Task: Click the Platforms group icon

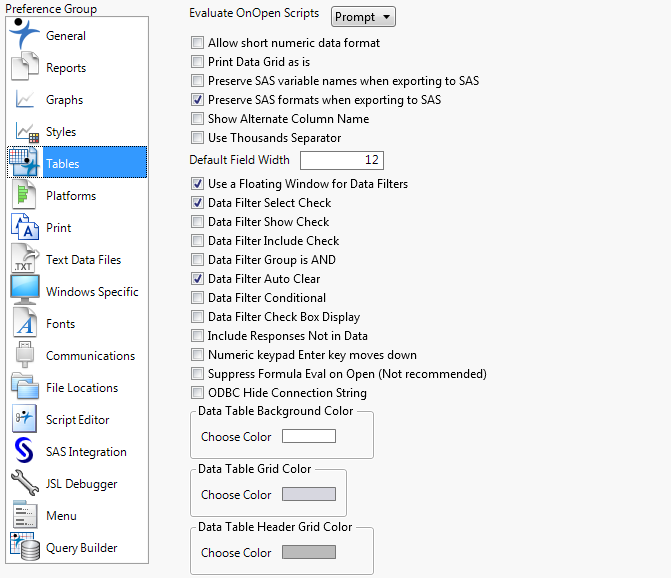Action: pyautogui.click(x=25, y=196)
